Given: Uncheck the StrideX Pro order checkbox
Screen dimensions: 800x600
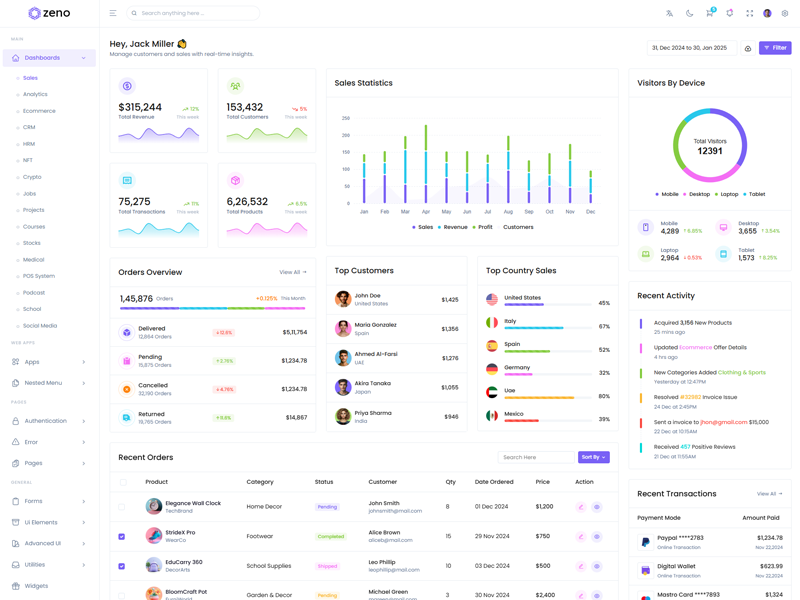Looking at the screenshot, I should (x=122, y=537).
